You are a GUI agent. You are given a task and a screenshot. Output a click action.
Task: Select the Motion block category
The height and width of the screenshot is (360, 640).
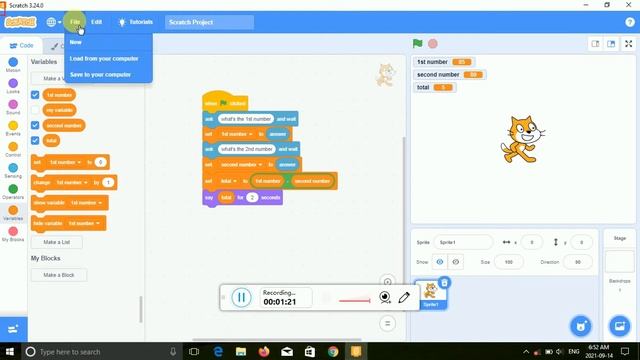click(13, 65)
